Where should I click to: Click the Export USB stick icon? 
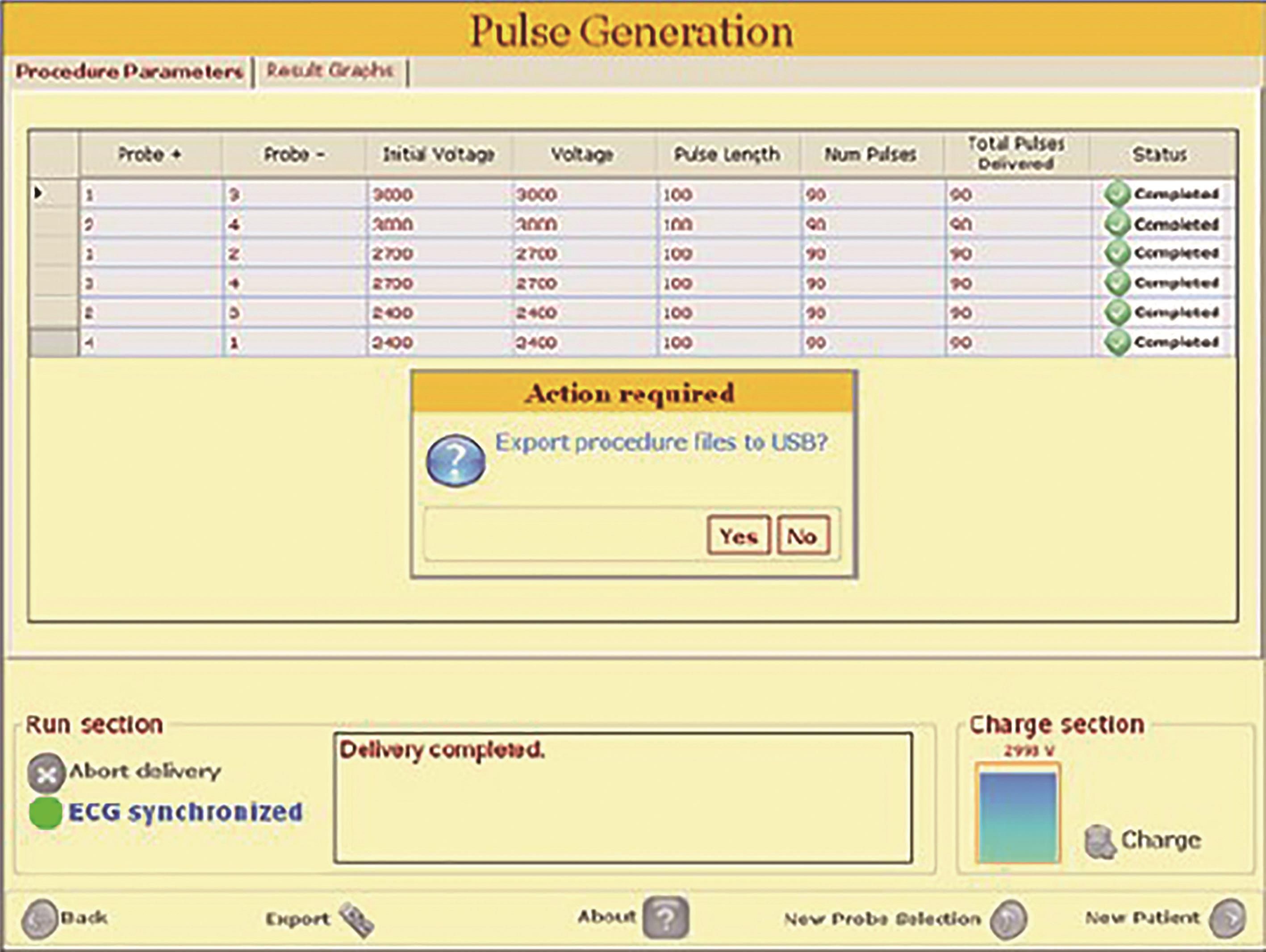[356, 919]
